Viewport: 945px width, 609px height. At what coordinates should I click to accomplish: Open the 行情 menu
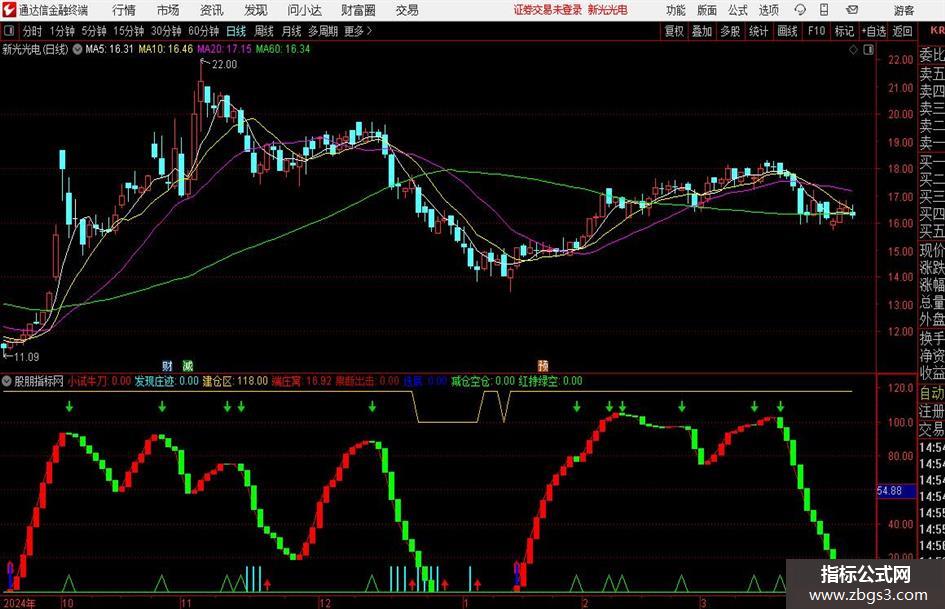click(x=124, y=10)
